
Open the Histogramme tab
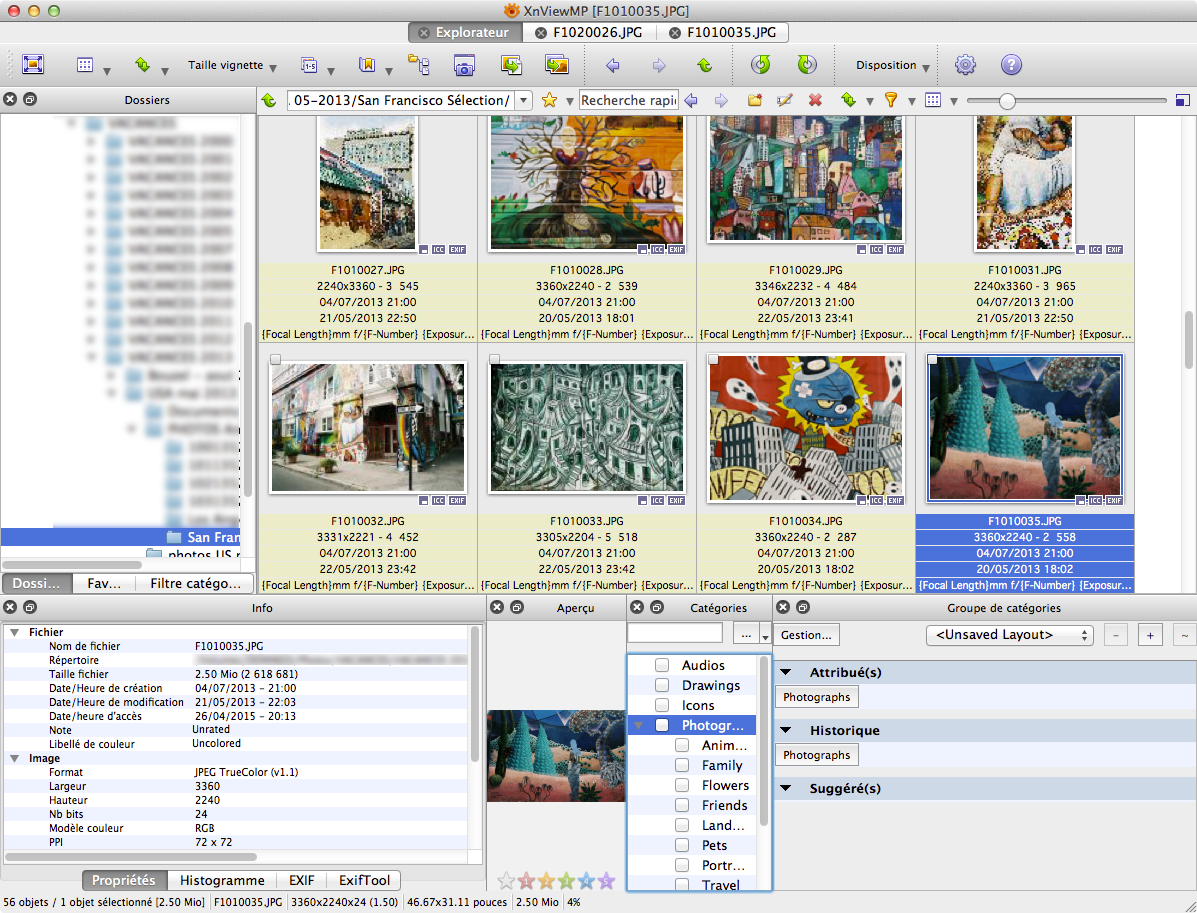222,880
